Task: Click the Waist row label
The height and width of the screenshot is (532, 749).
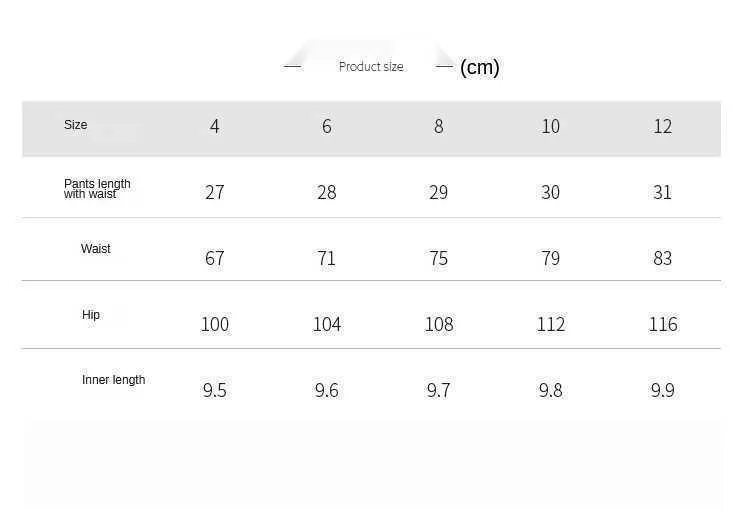Action: click(x=96, y=249)
